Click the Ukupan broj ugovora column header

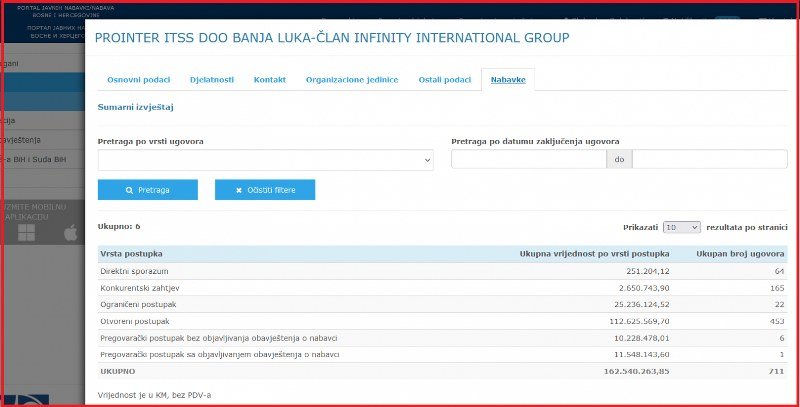[738, 254]
